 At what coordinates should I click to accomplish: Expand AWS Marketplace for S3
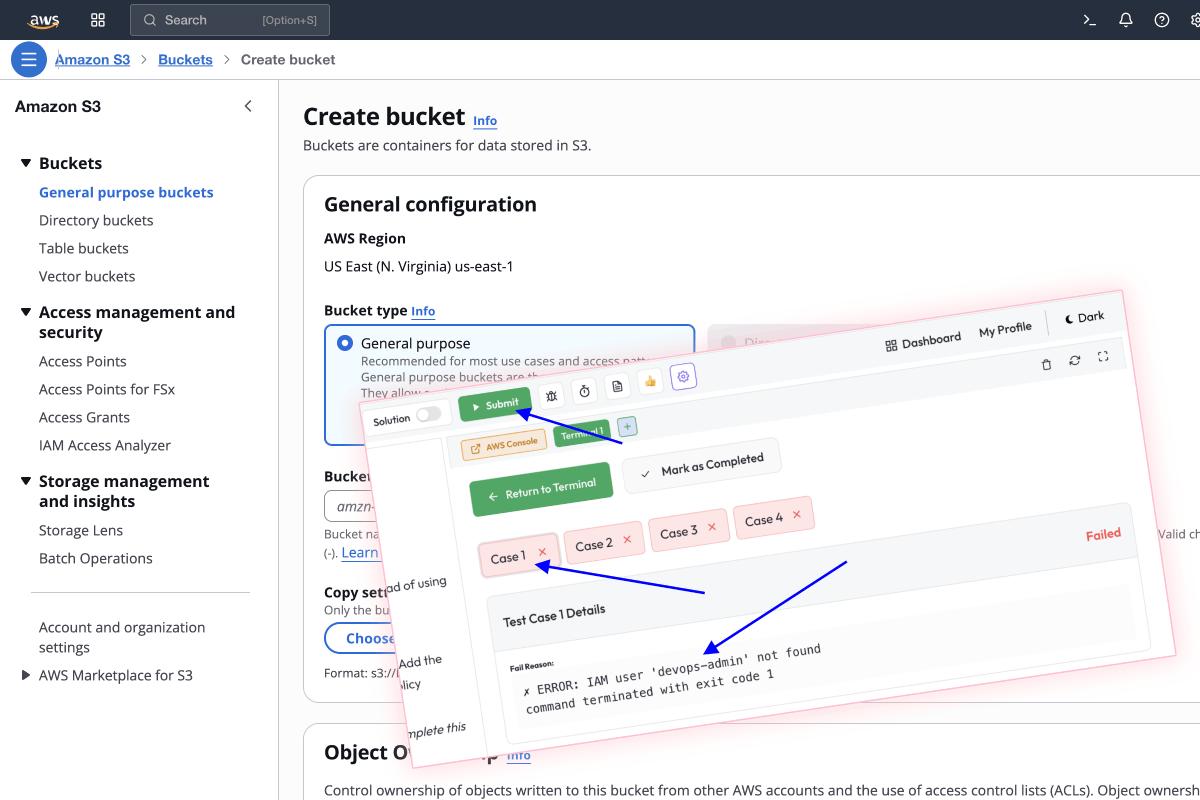26,675
